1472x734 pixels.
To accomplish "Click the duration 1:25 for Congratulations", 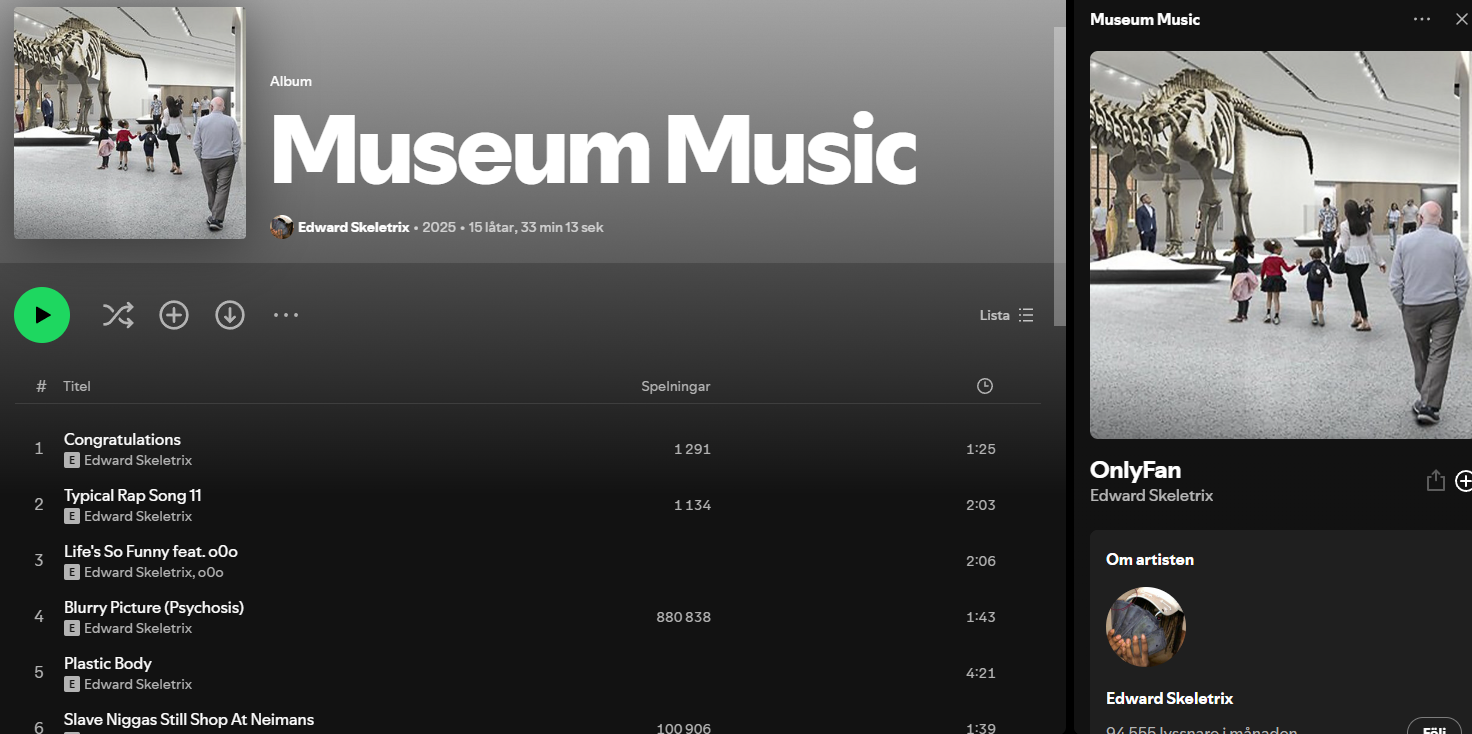I will tap(981, 449).
